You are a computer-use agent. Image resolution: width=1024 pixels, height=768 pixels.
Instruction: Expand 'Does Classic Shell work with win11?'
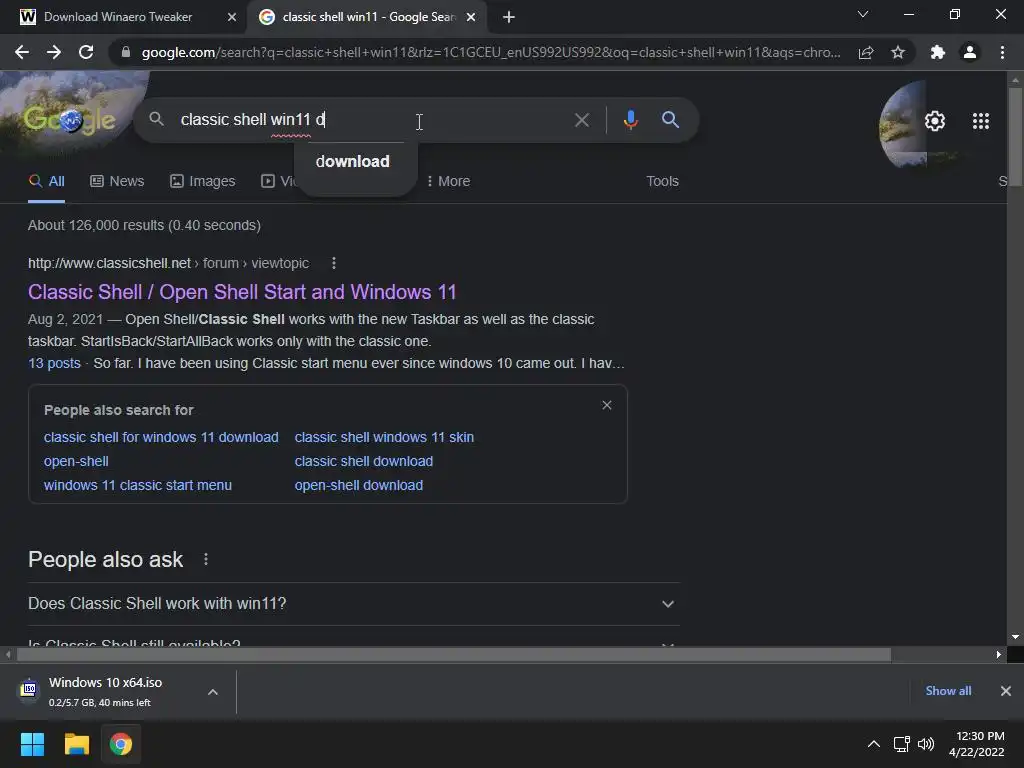(x=353, y=603)
